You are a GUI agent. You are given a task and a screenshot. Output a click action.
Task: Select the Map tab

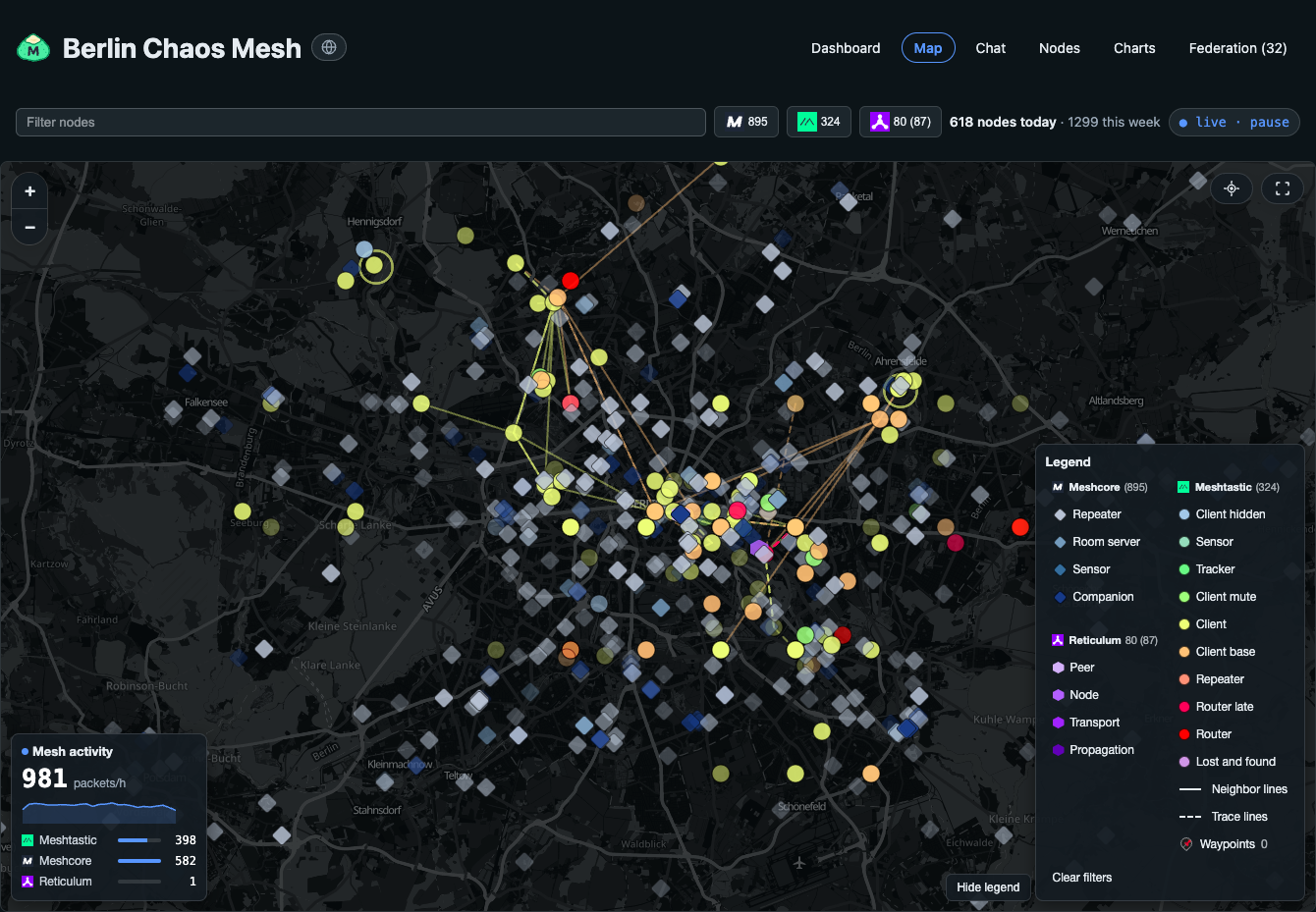(x=928, y=48)
